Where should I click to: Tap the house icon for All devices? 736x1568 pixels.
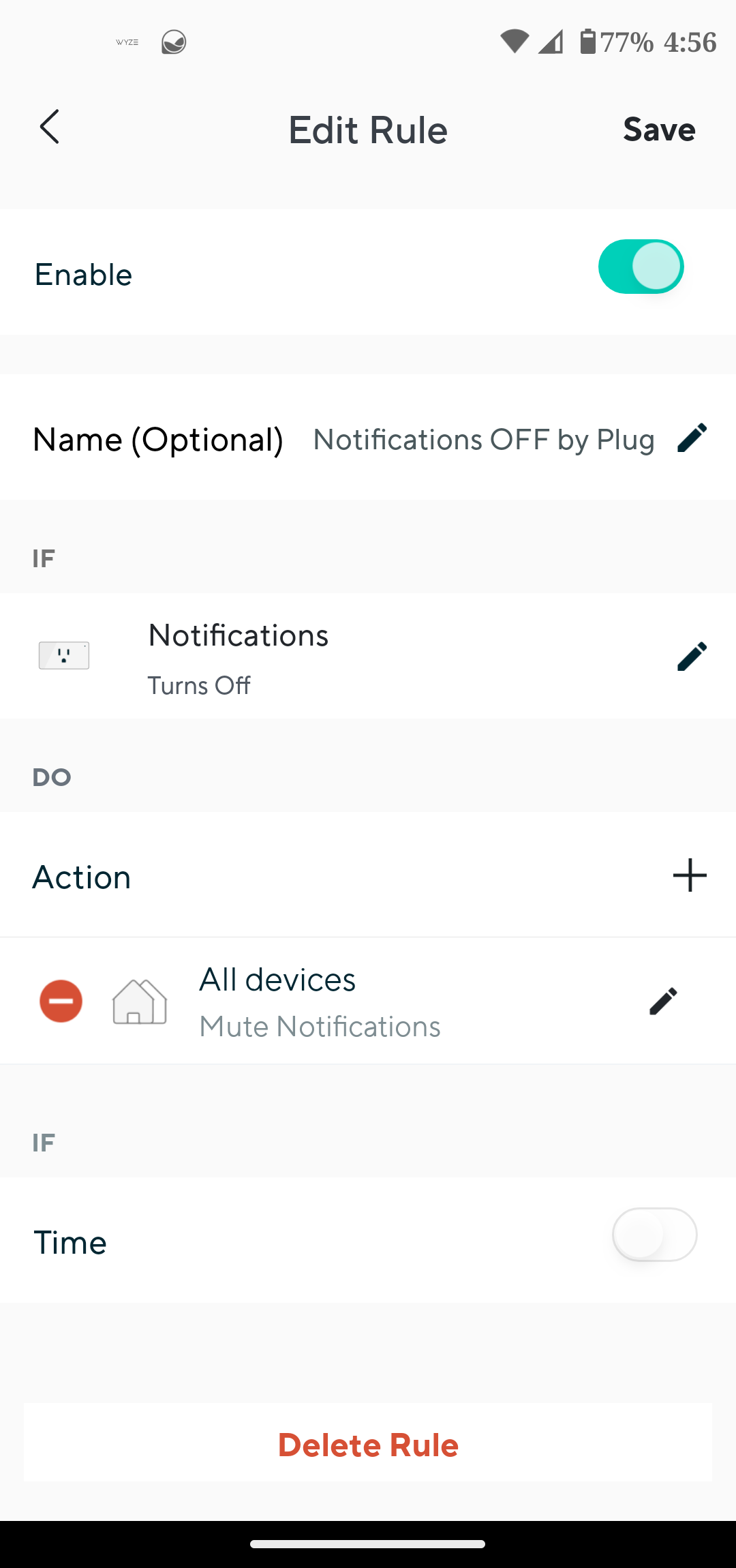[x=140, y=1001]
